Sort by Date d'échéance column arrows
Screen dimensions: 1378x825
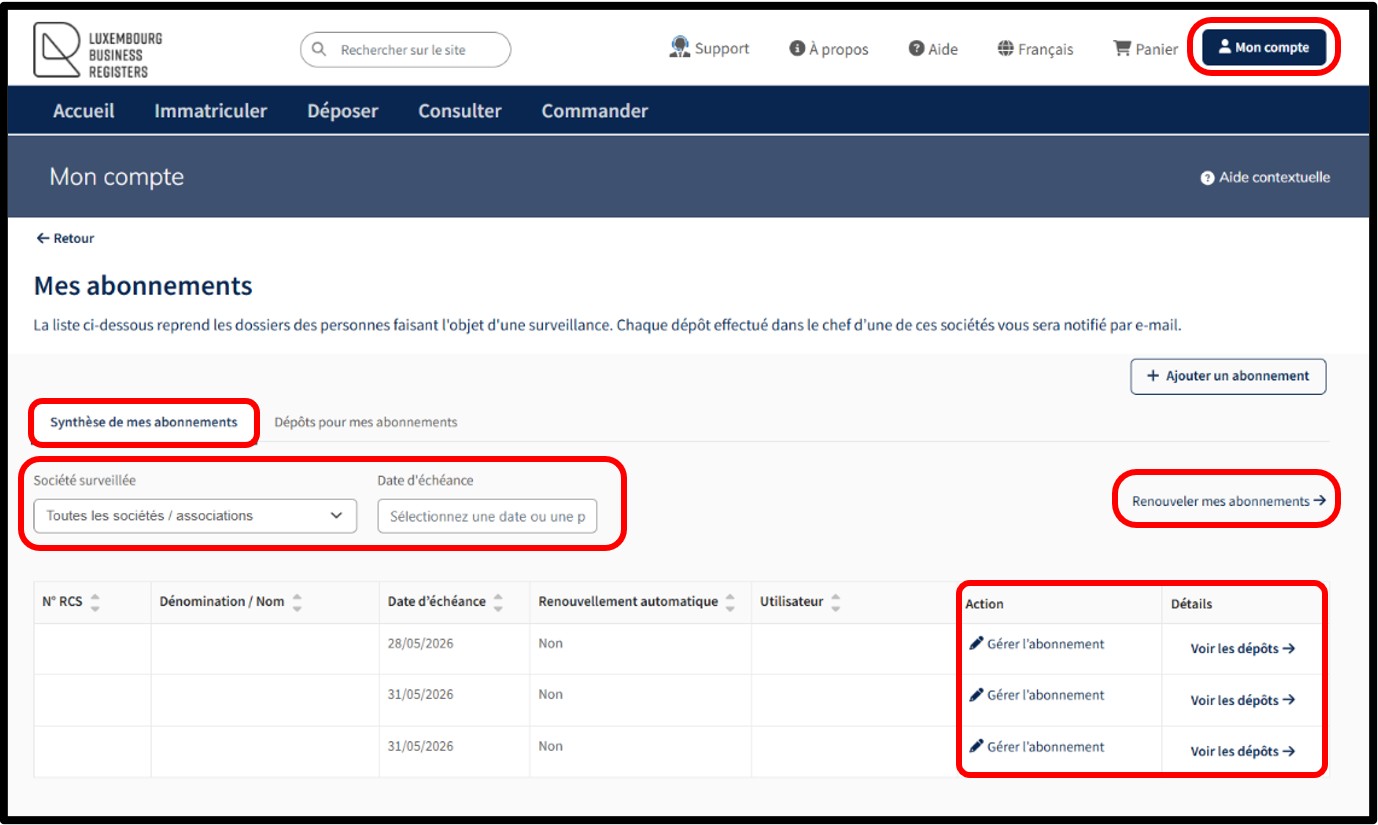coord(498,602)
